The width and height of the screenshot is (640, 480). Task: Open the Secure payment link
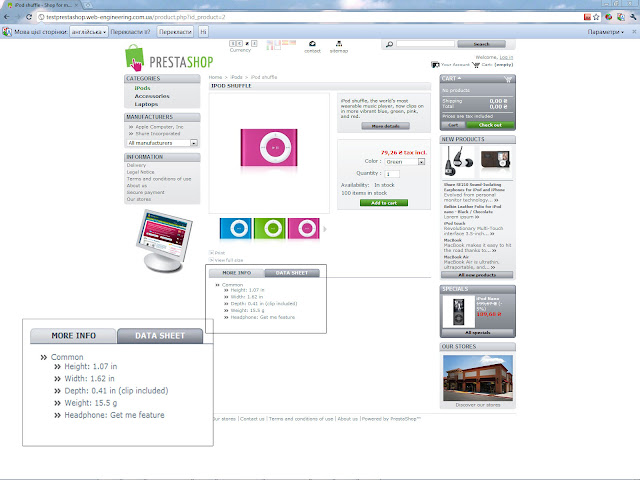point(145,192)
